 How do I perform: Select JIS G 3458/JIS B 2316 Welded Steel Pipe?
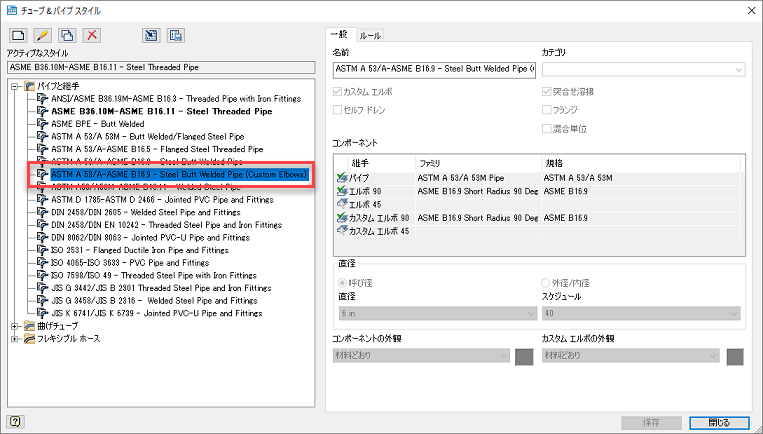click(x=154, y=301)
